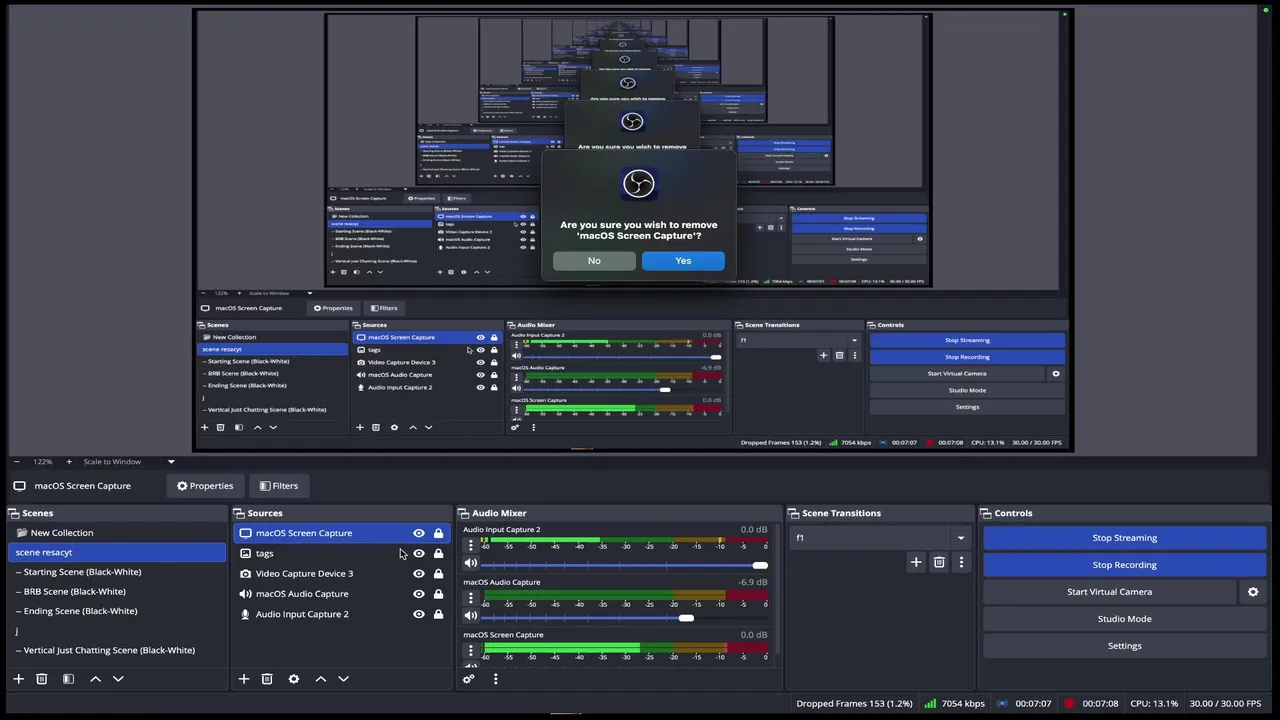Image resolution: width=1280 pixels, height=720 pixels.
Task: Open options dots for macOS Audio Capture
Action: pos(470,598)
